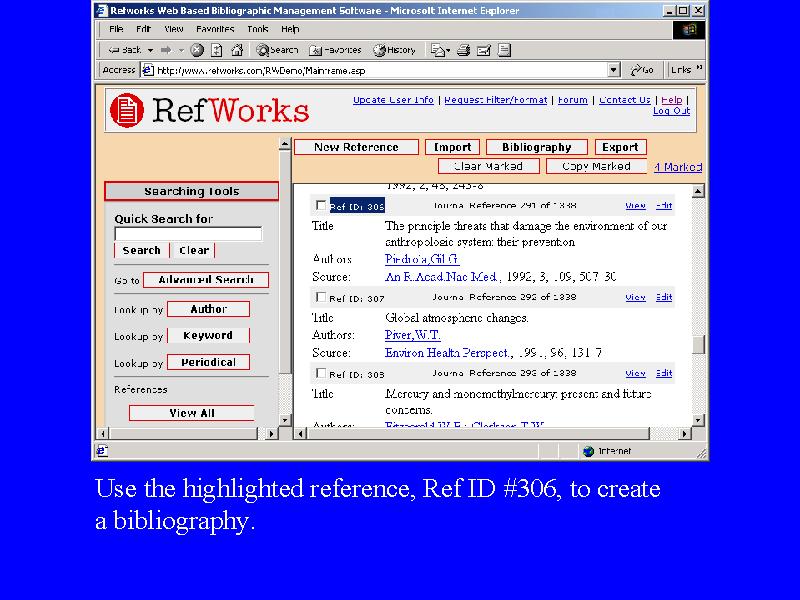Click Edit link for Ref ID 307
Screen dimensions: 800x600
(x=664, y=297)
